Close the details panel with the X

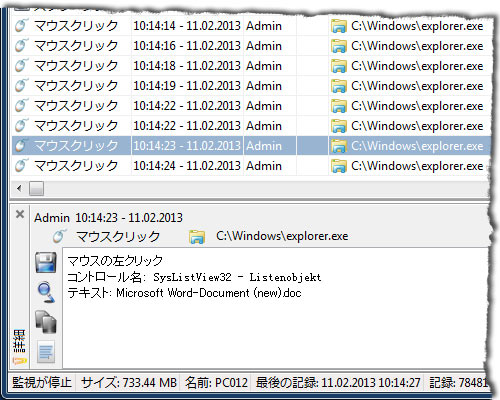pos(20,214)
